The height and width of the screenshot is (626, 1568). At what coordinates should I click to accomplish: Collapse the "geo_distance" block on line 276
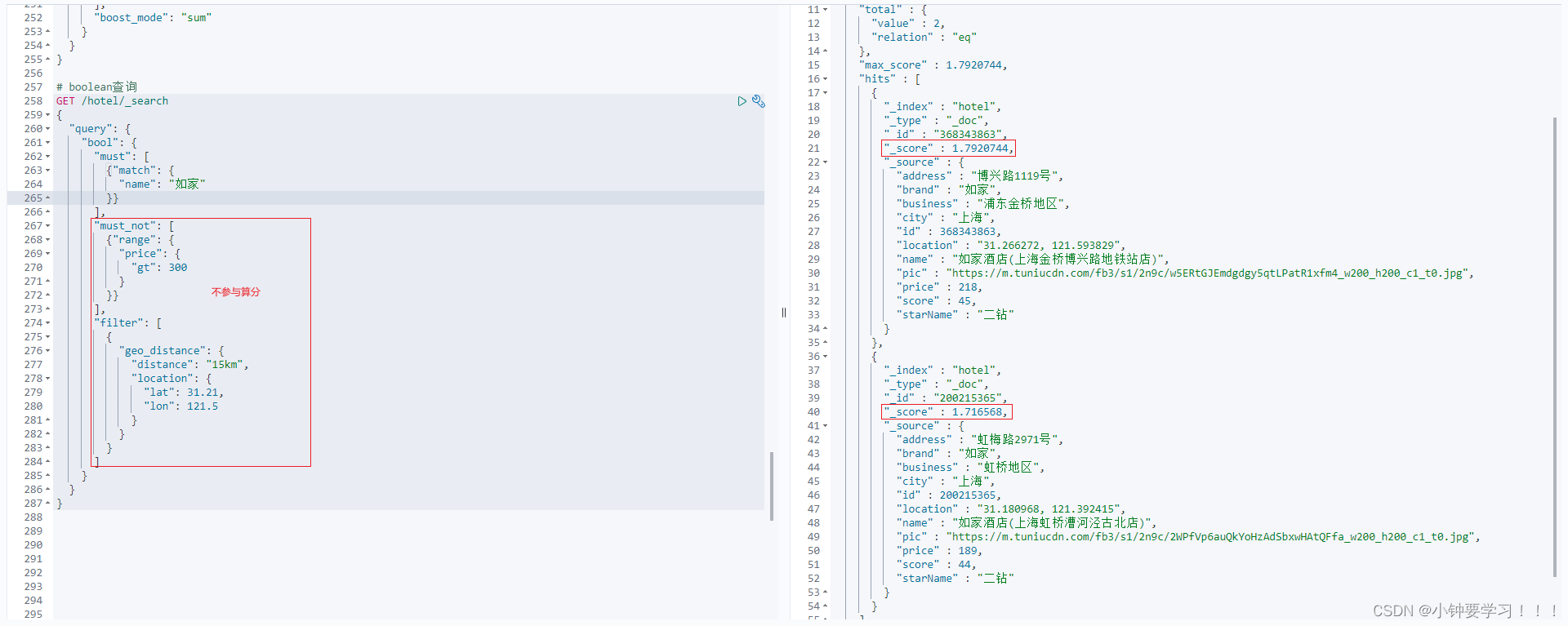tap(48, 351)
